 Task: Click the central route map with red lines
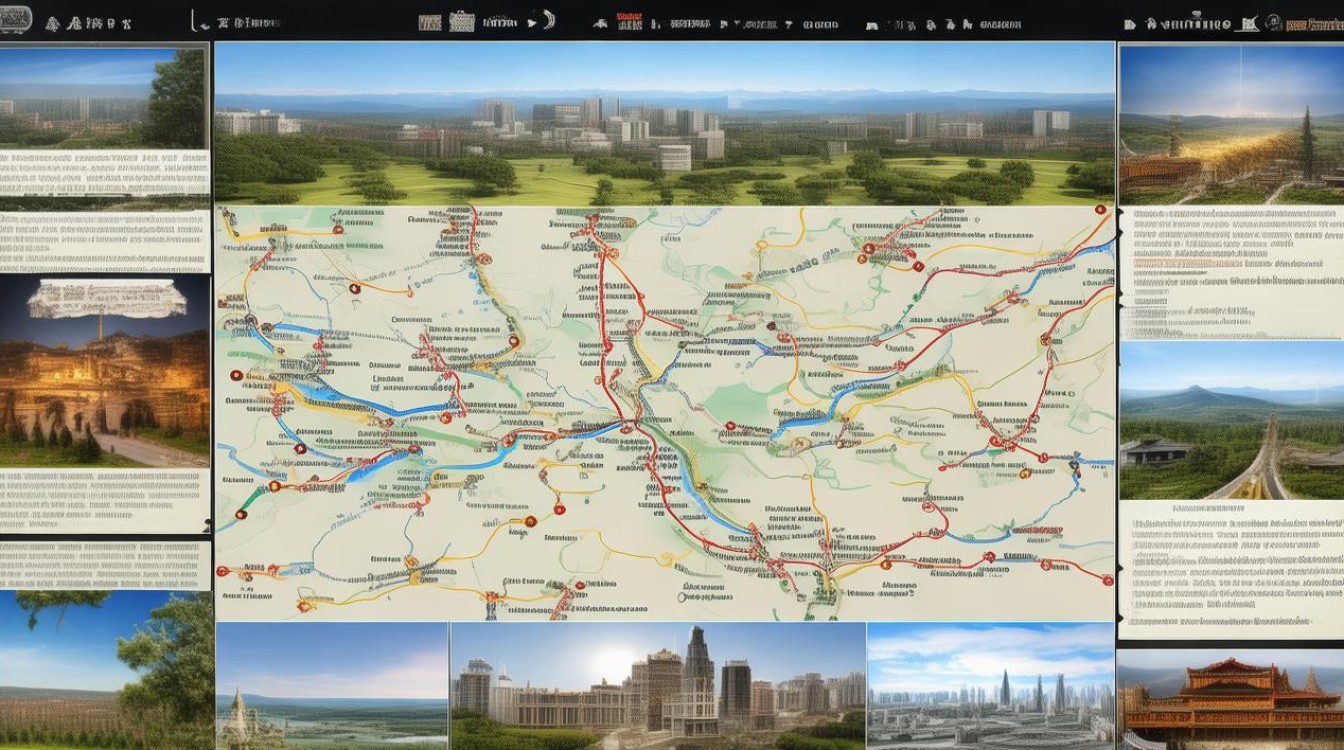(664, 413)
